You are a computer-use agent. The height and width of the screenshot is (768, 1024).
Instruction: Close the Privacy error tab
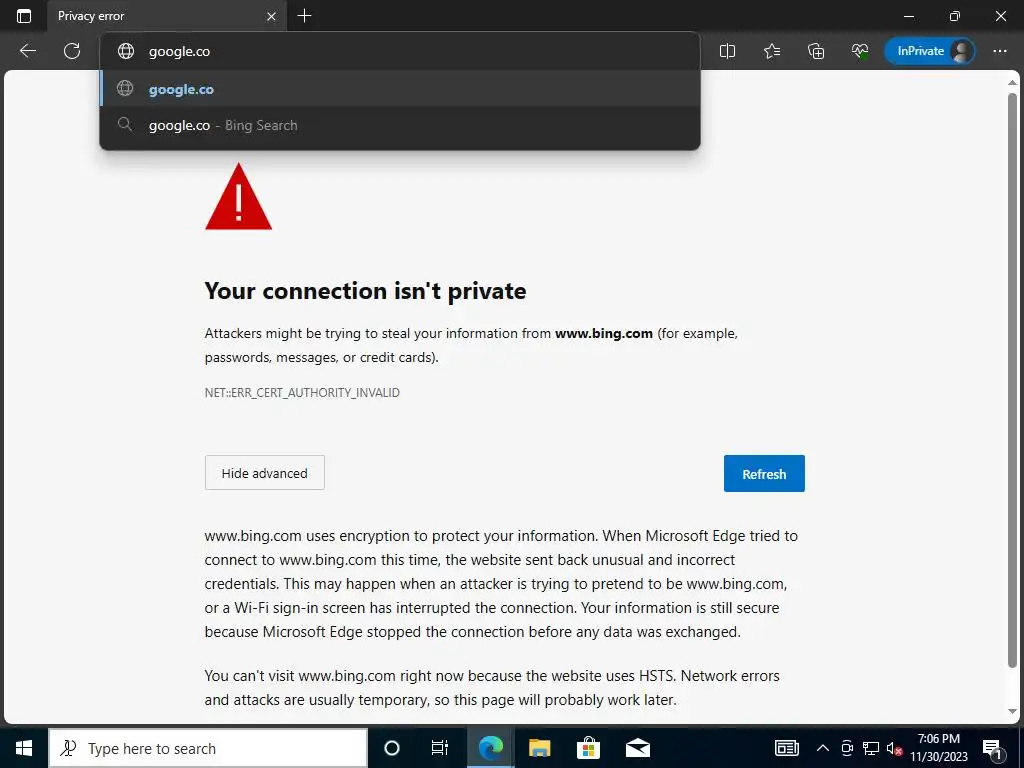tap(272, 16)
